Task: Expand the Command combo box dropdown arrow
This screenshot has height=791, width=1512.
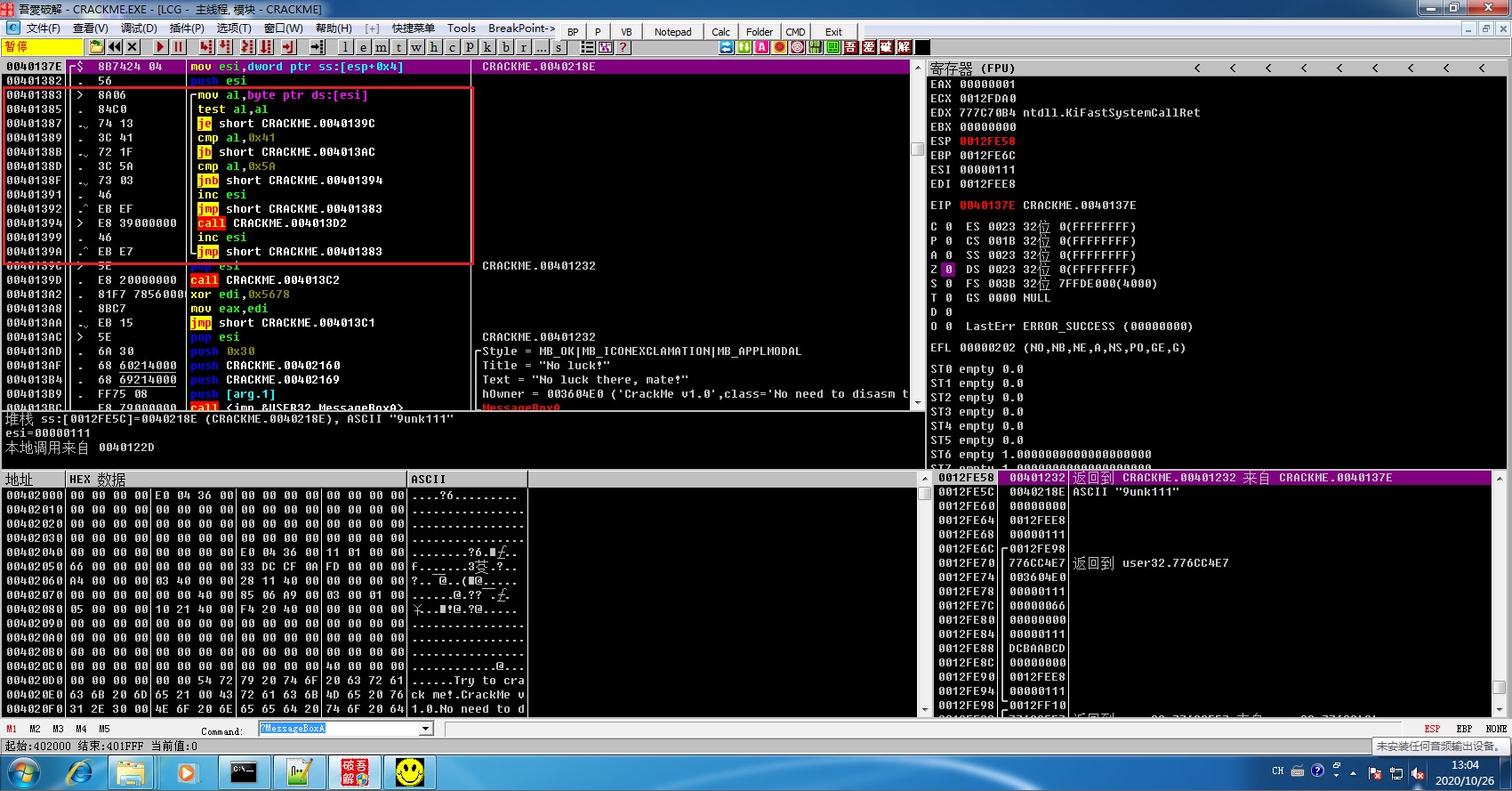Action: point(426,729)
